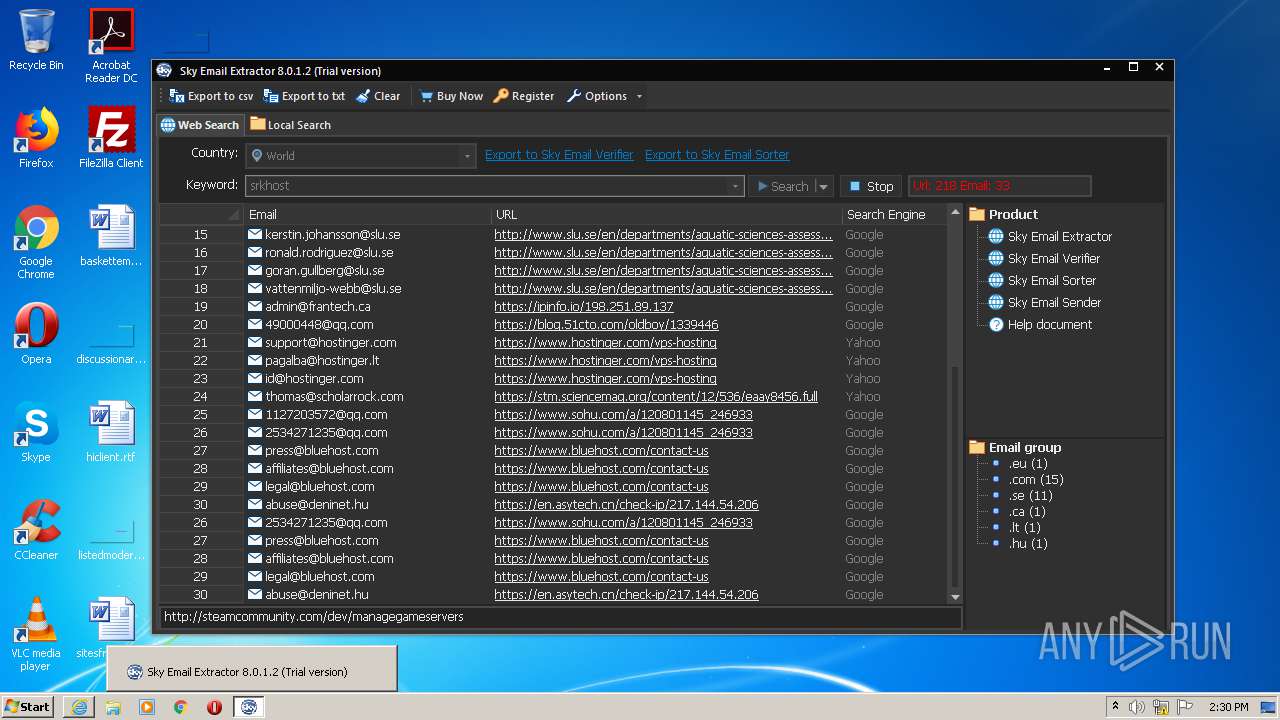Click Internet Explorer taskbar icon
1280x720 pixels.
[79, 707]
